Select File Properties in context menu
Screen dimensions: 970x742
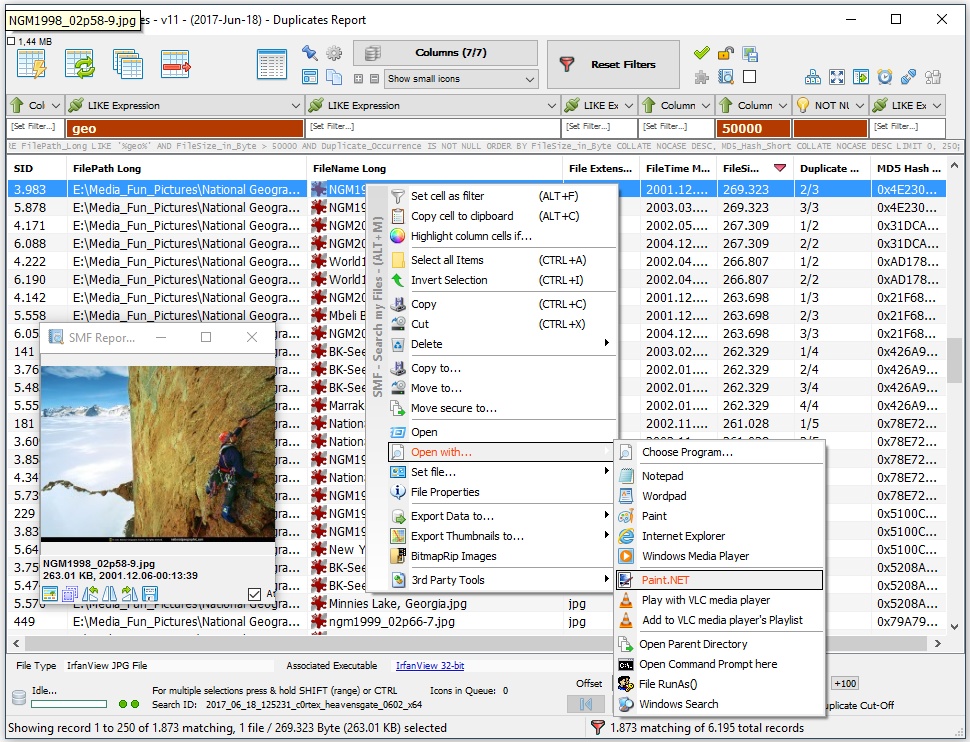point(502,492)
